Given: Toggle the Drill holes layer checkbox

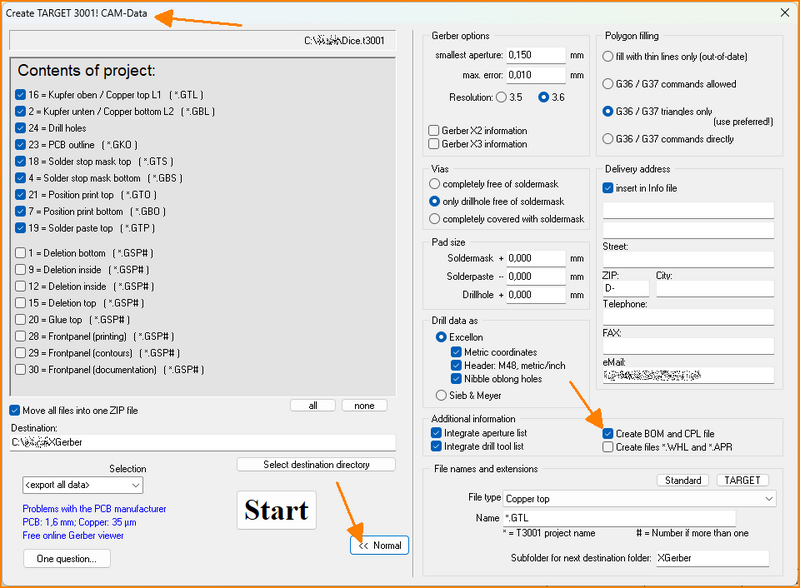Looking at the screenshot, I should (x=21, y=128).
